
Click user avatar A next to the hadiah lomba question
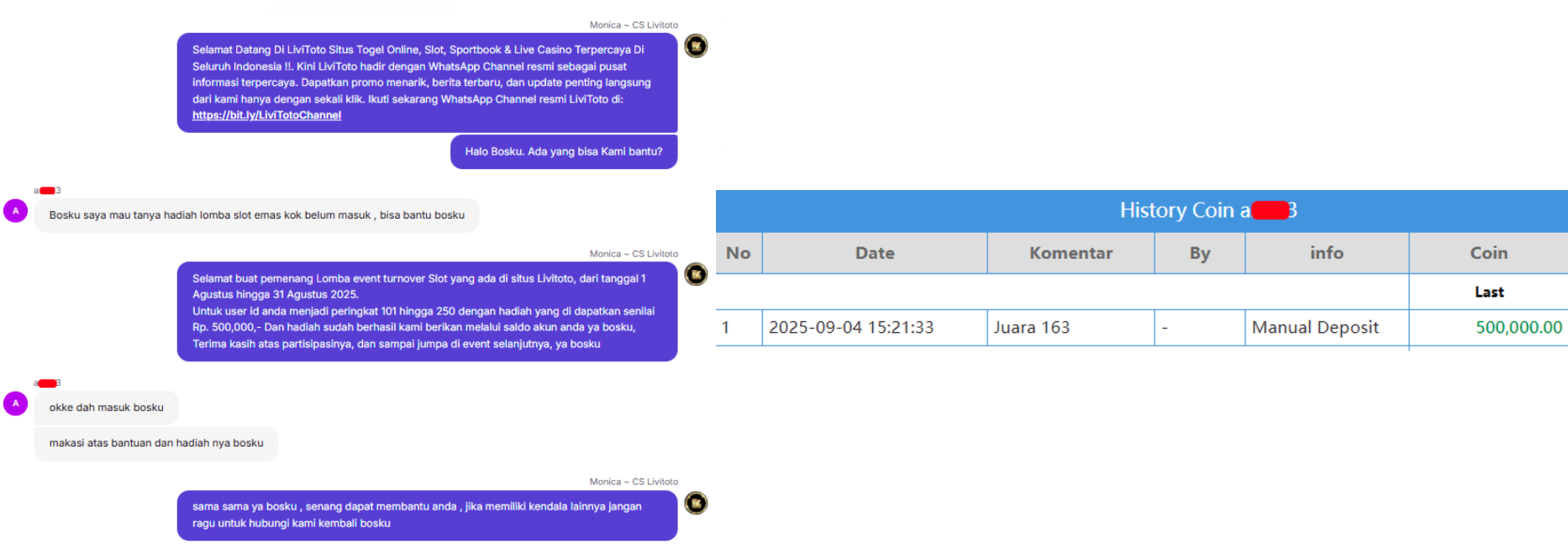(x=16, y=211)
